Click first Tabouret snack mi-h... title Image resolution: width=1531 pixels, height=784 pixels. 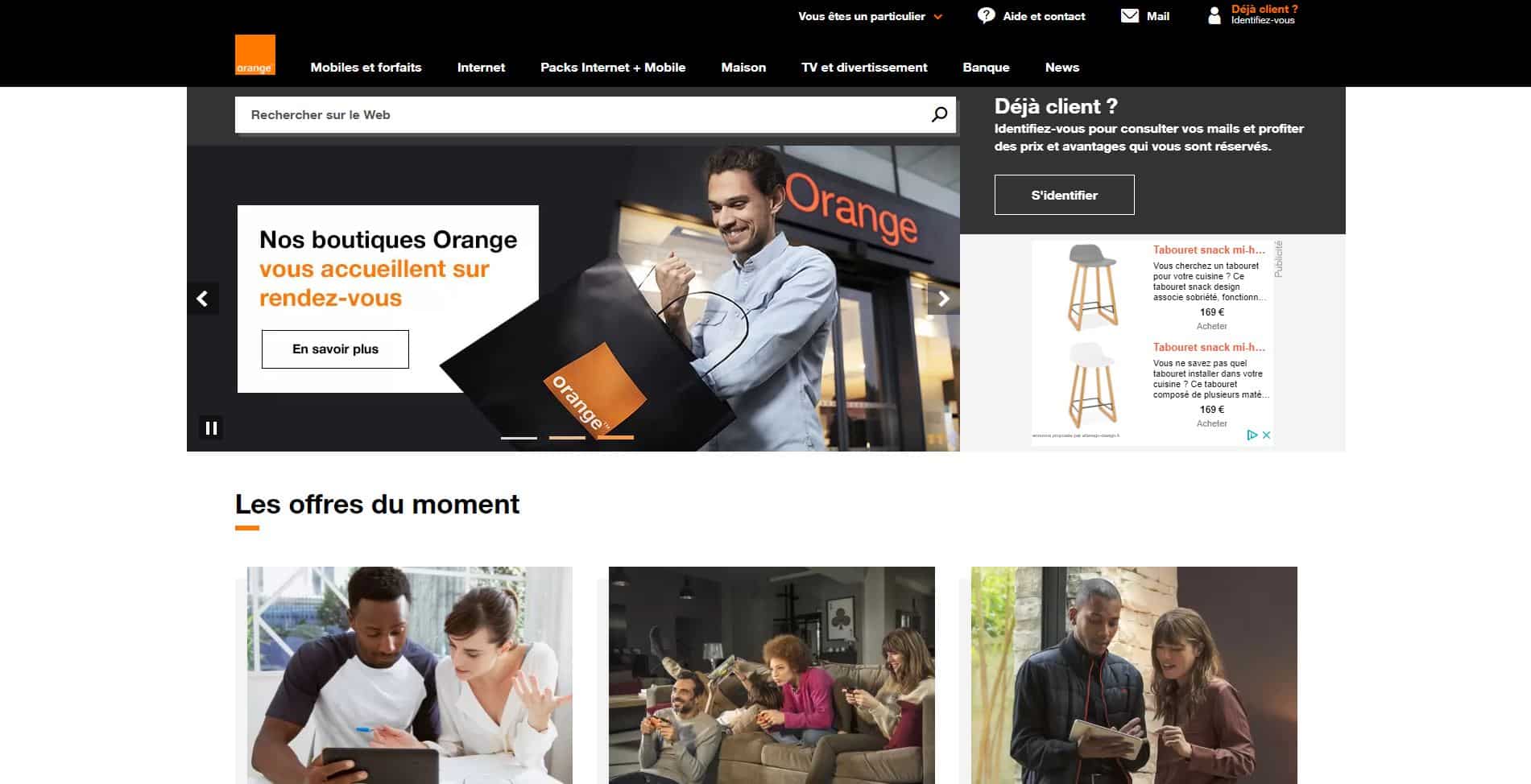[1209, 250]
